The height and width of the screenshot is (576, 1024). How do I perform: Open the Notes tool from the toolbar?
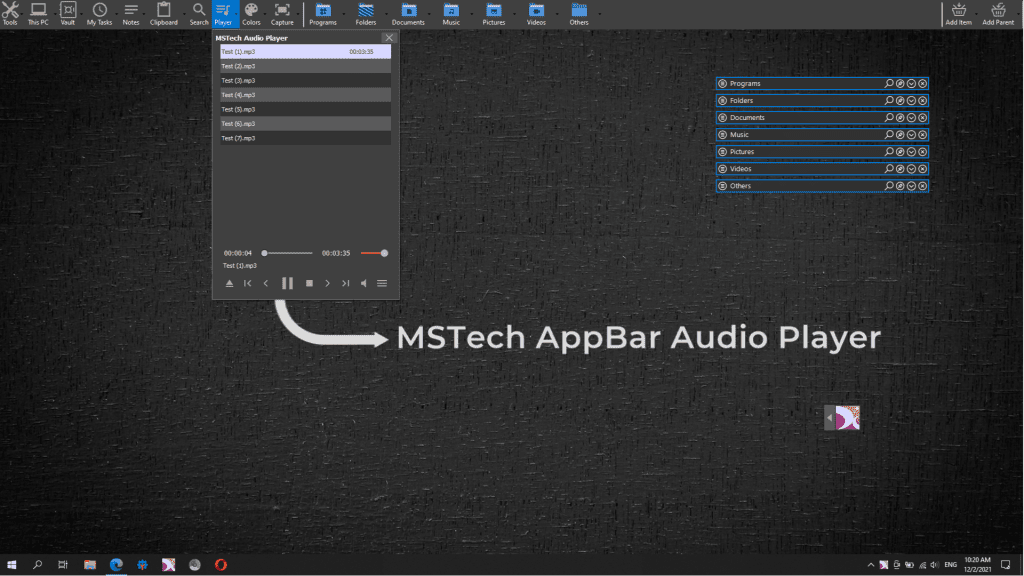click(131, 13)
